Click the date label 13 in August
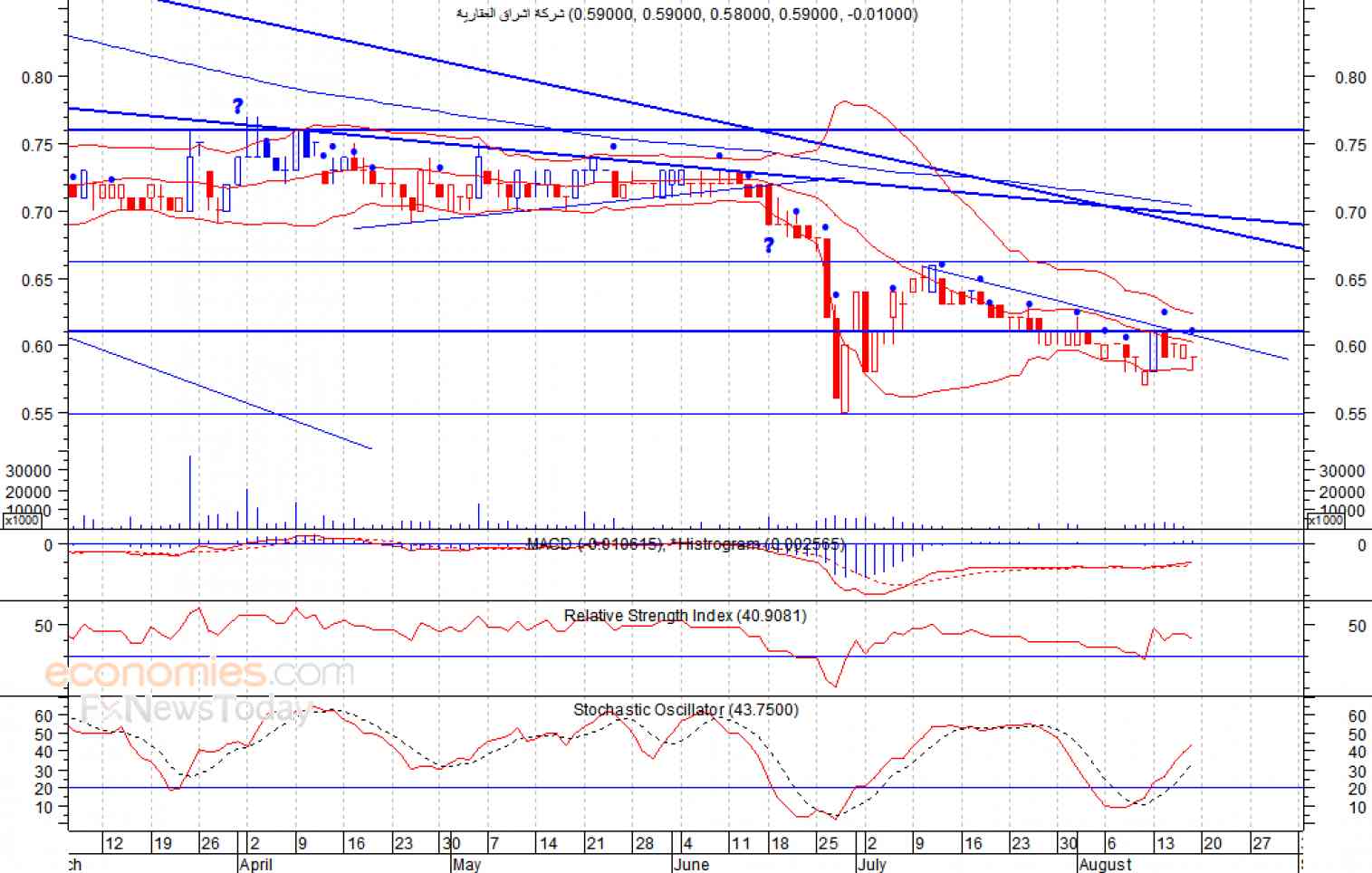1372x873 pixels. tap(1166, 843)
